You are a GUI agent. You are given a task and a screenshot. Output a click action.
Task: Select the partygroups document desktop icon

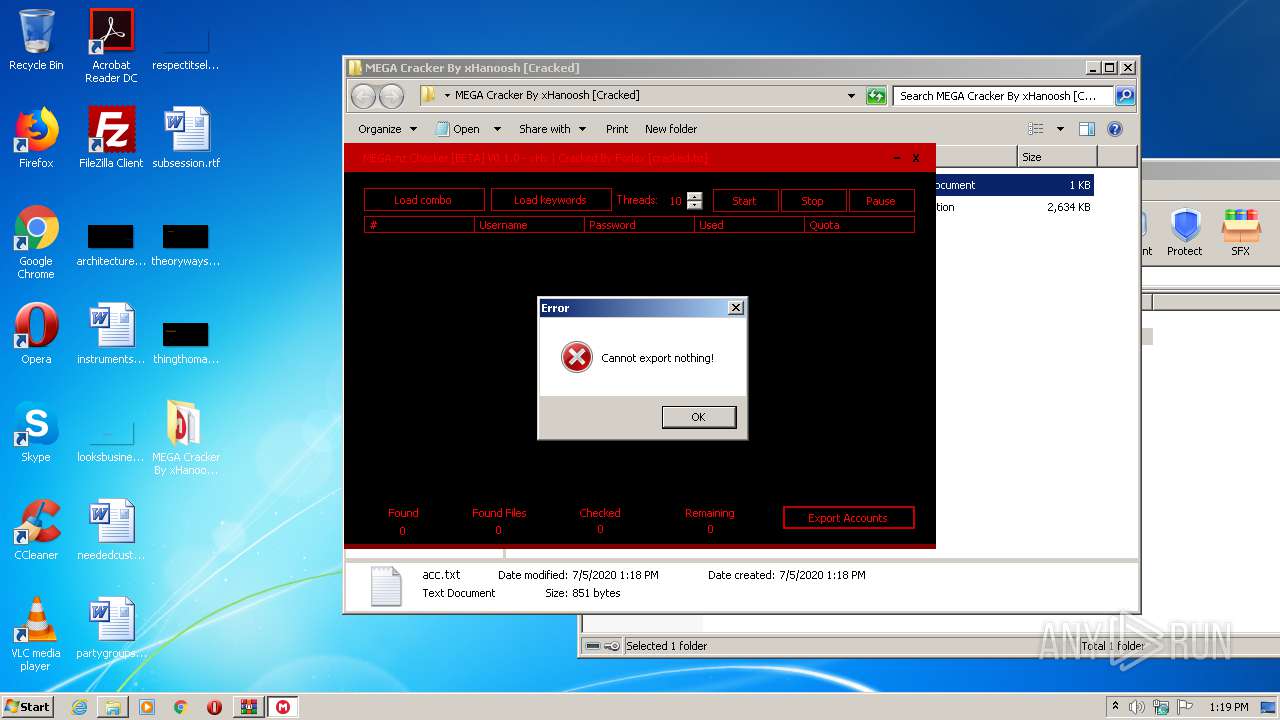(111, 628)
